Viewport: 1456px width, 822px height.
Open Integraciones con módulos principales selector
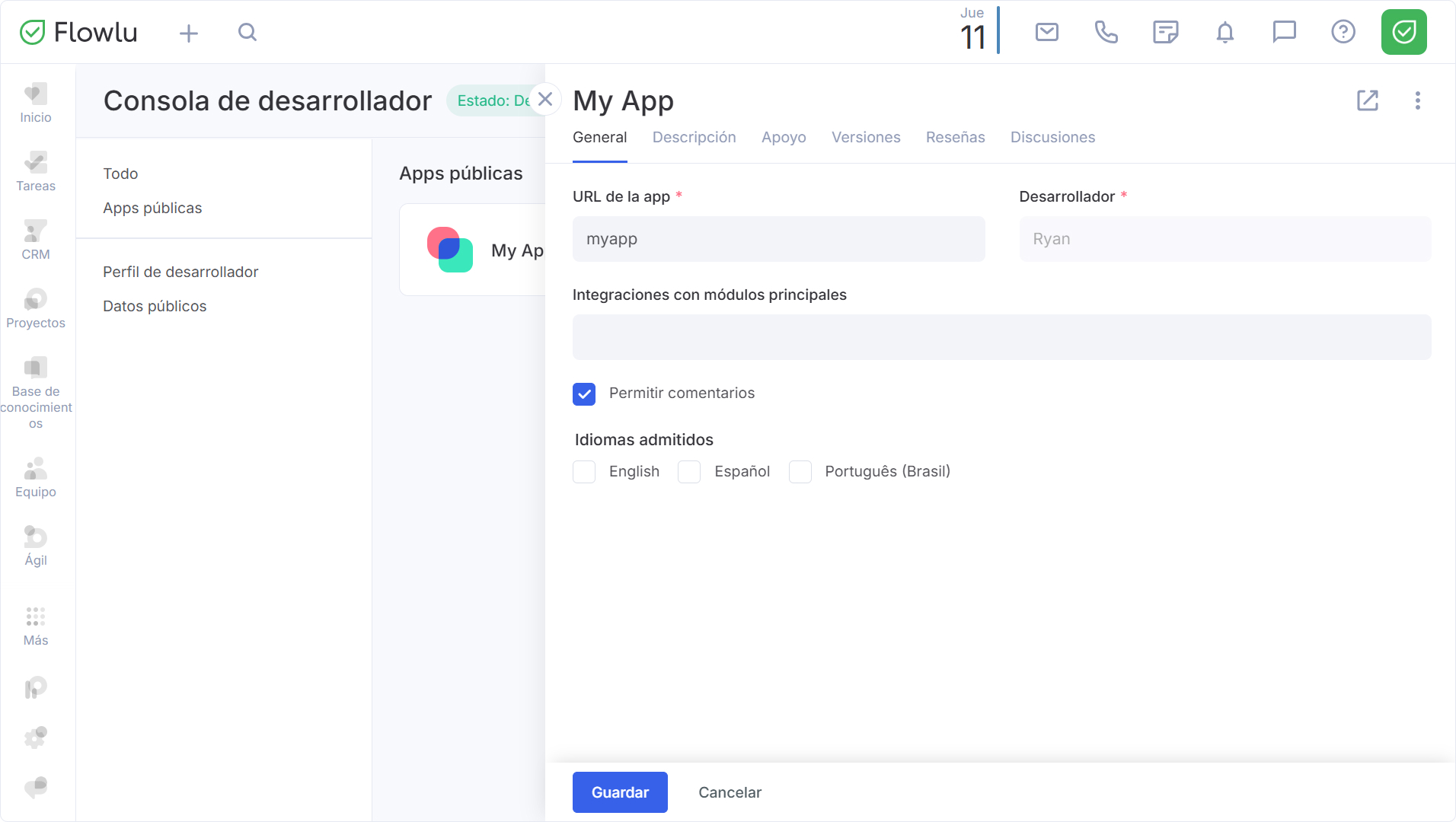pos(1001,337)
